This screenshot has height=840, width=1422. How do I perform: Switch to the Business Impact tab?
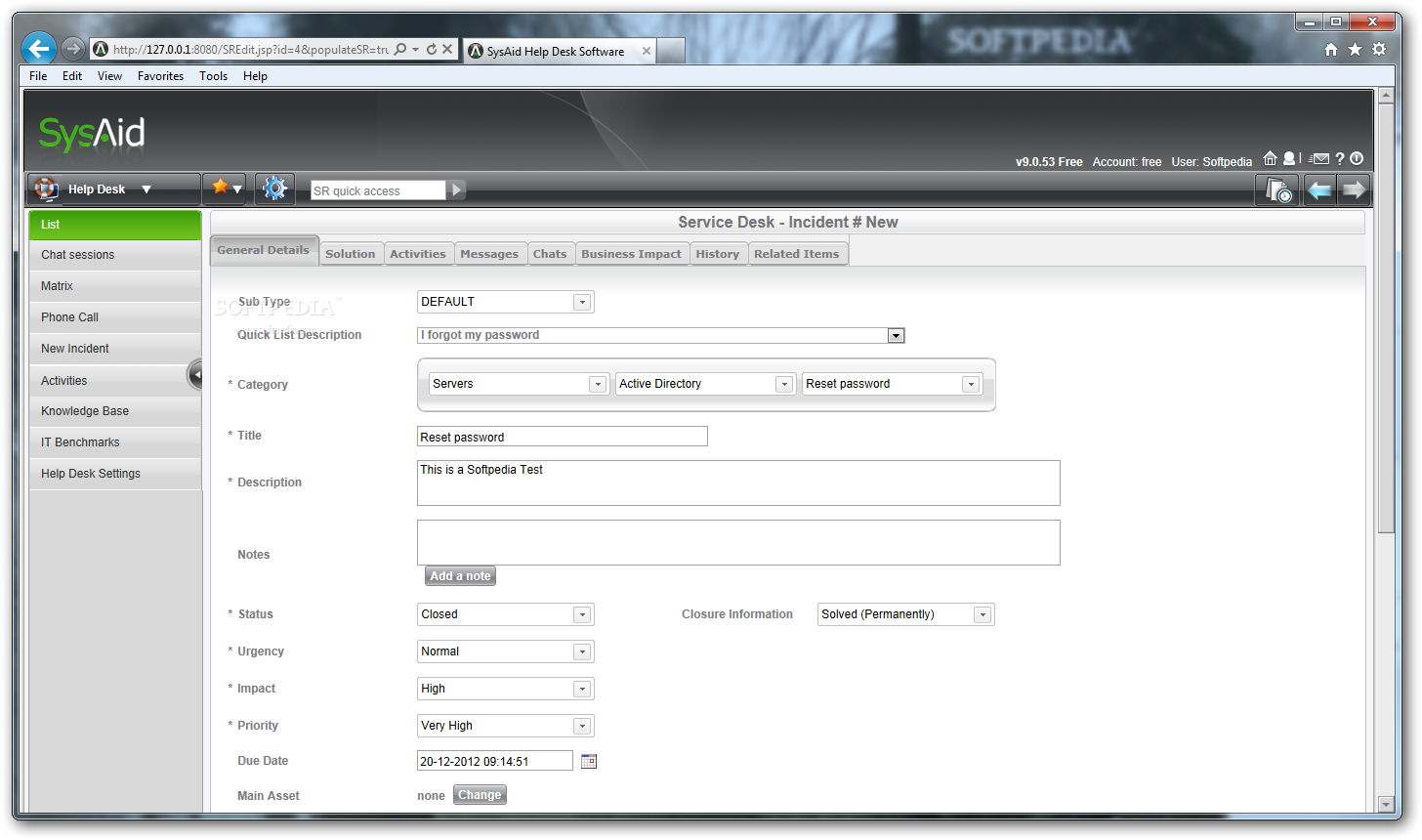(x=631, y=254)
